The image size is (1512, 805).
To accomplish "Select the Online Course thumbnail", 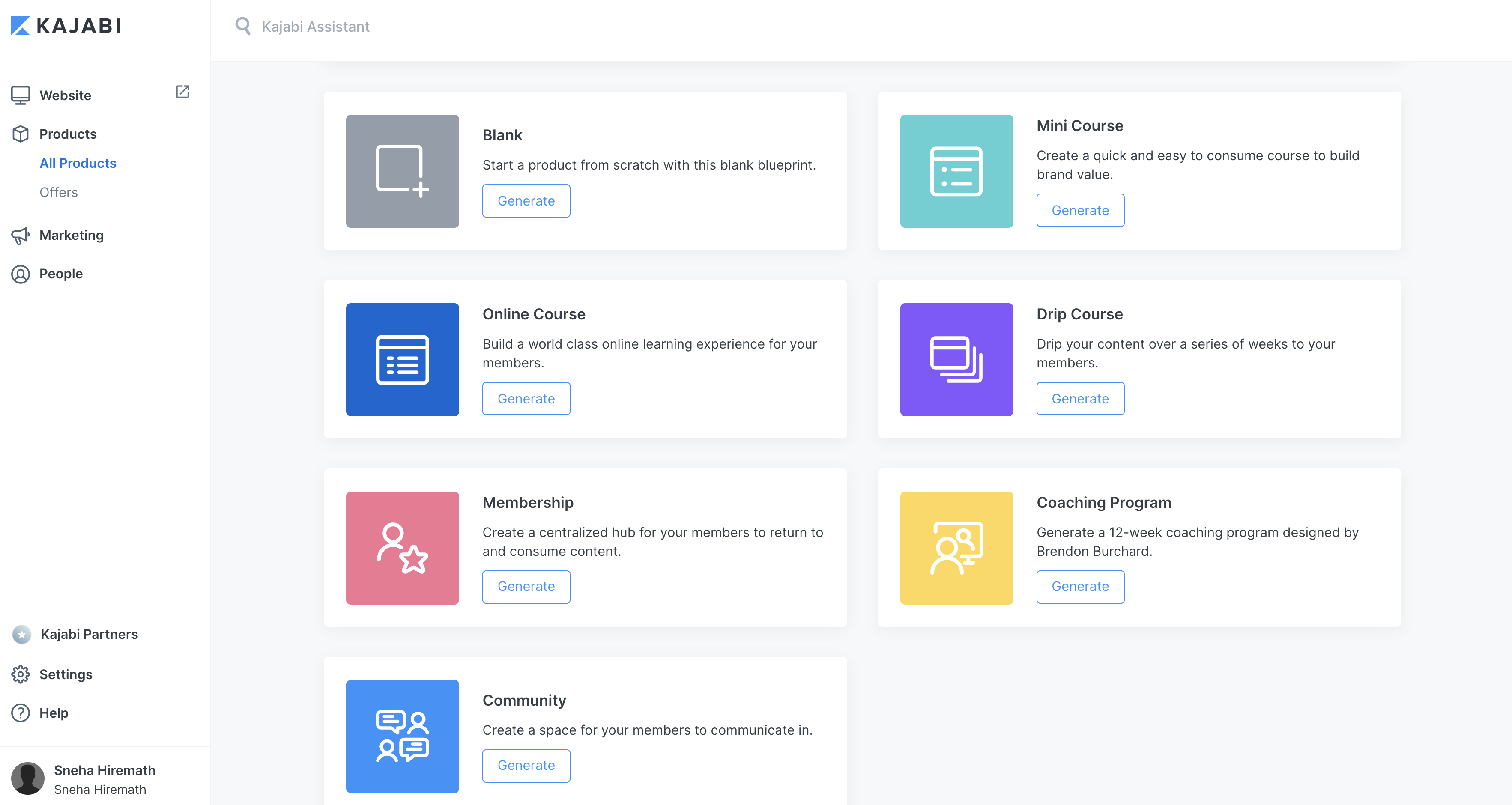I will [x=402, y=359].
